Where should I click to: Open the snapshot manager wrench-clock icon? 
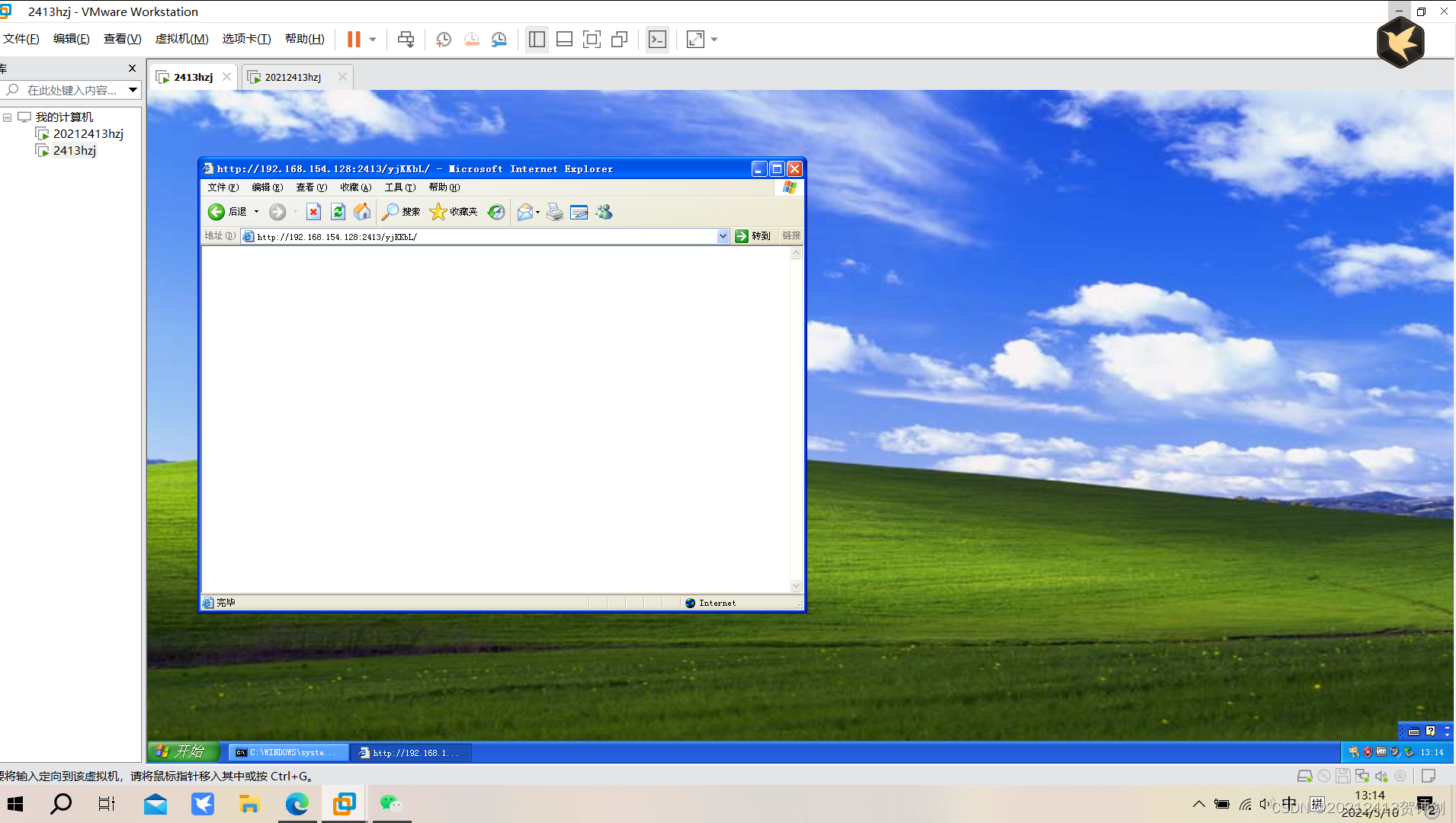pos(499,40)
